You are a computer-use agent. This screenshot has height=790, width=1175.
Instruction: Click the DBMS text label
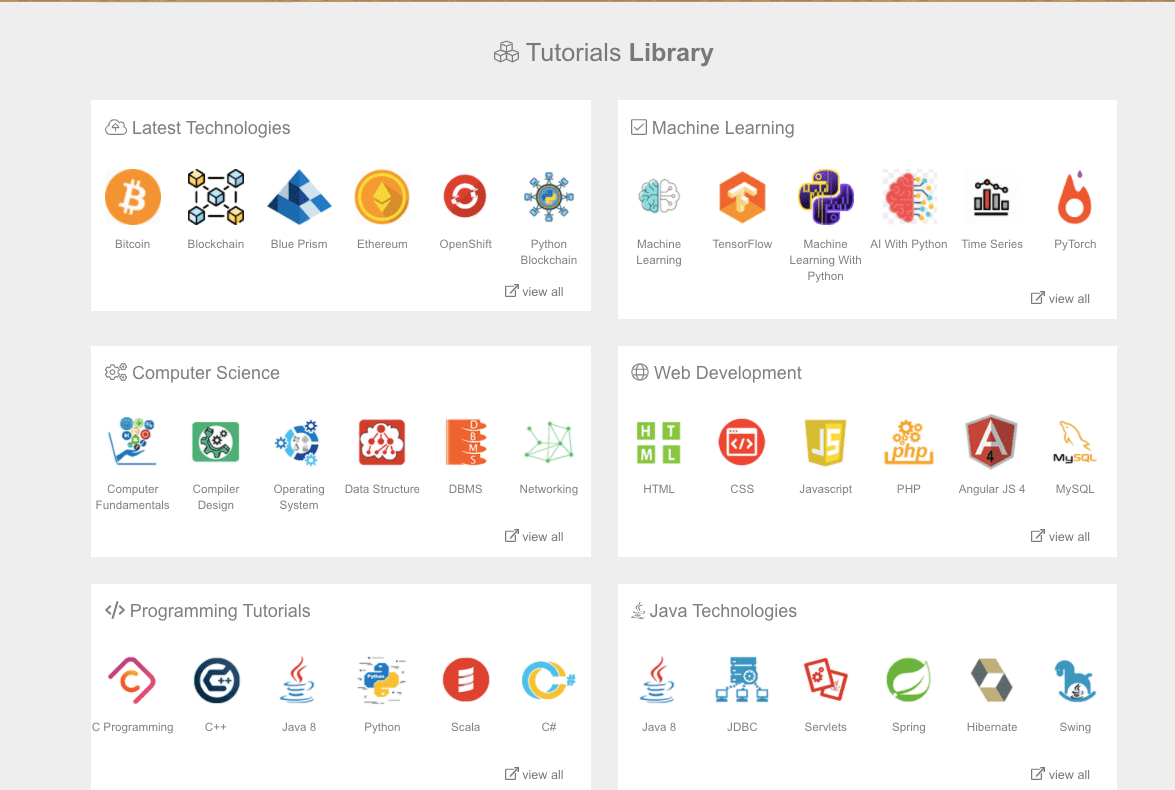465,489
